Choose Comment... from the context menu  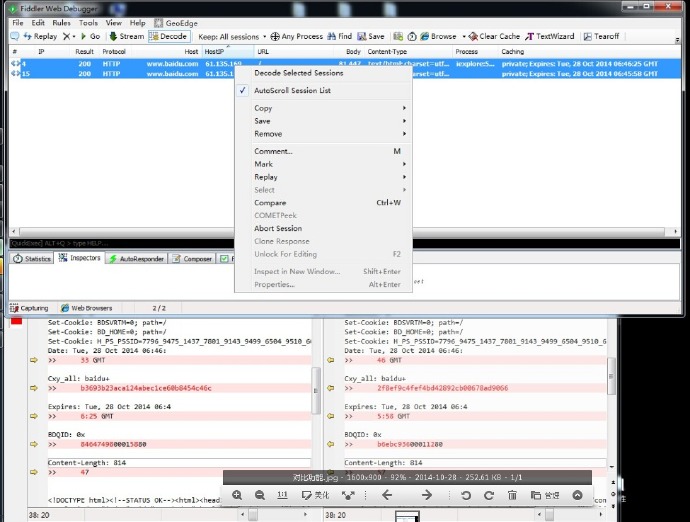coord(323,151)
